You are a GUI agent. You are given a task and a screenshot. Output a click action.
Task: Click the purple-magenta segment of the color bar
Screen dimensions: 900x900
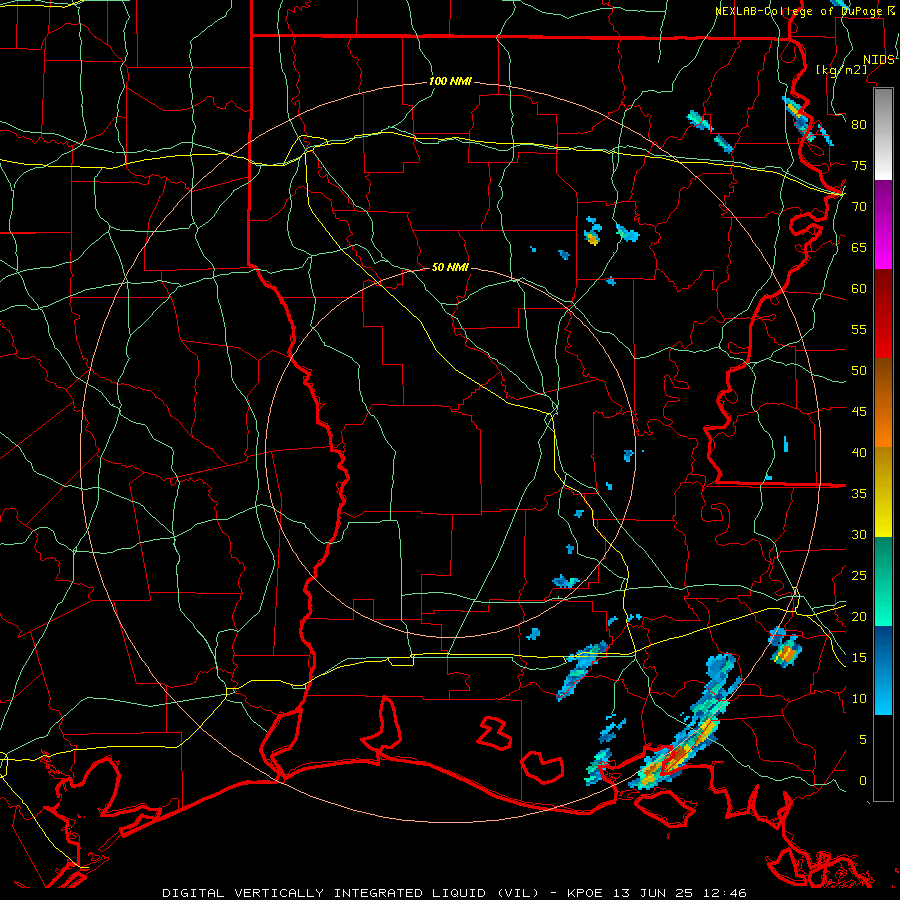pos(884,225)
